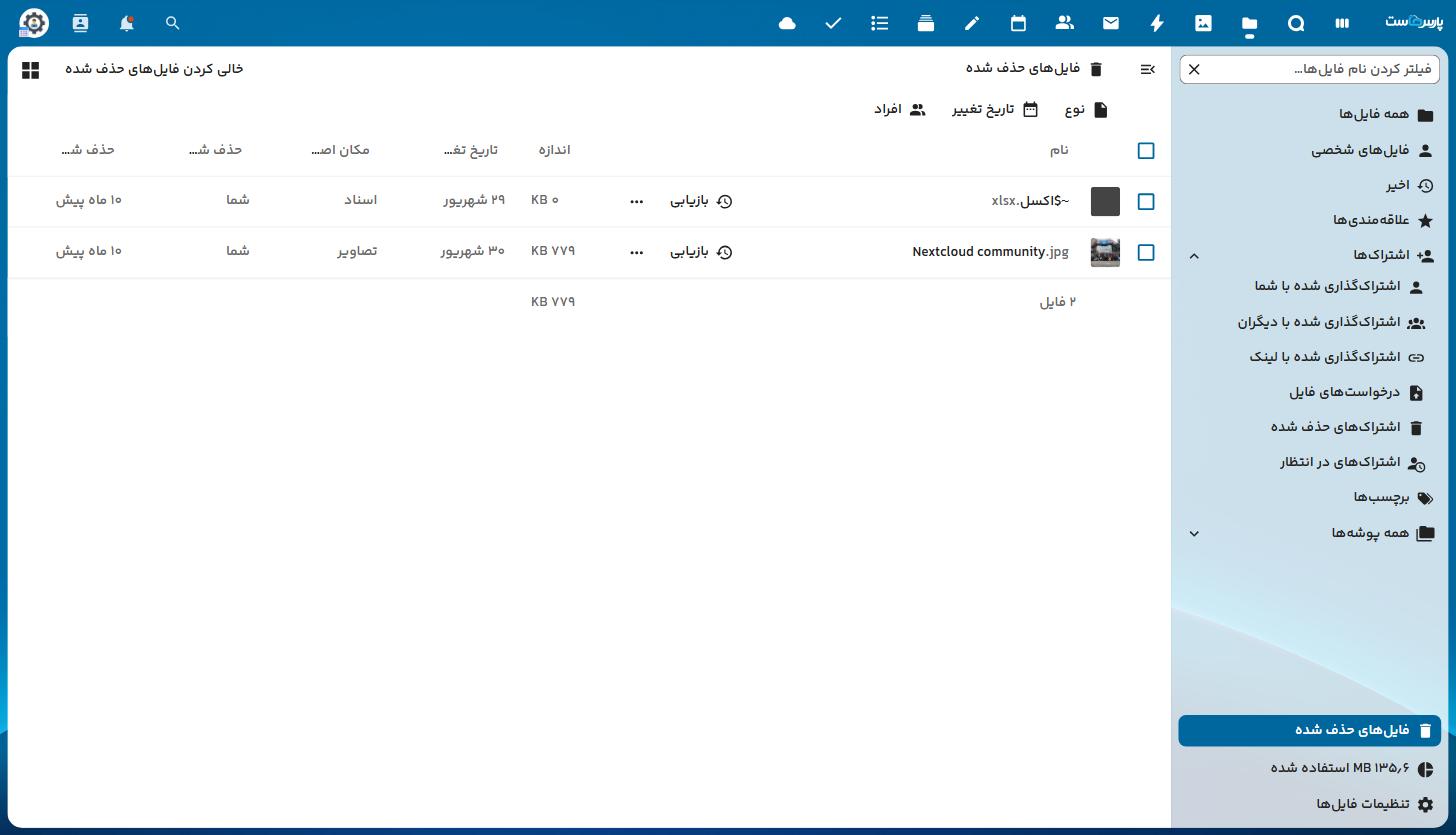Viewport: 1456px width, 835px height.
Task: Sort by the اندازه size column header
Action: pyautogui.click(x=554, y=150)
